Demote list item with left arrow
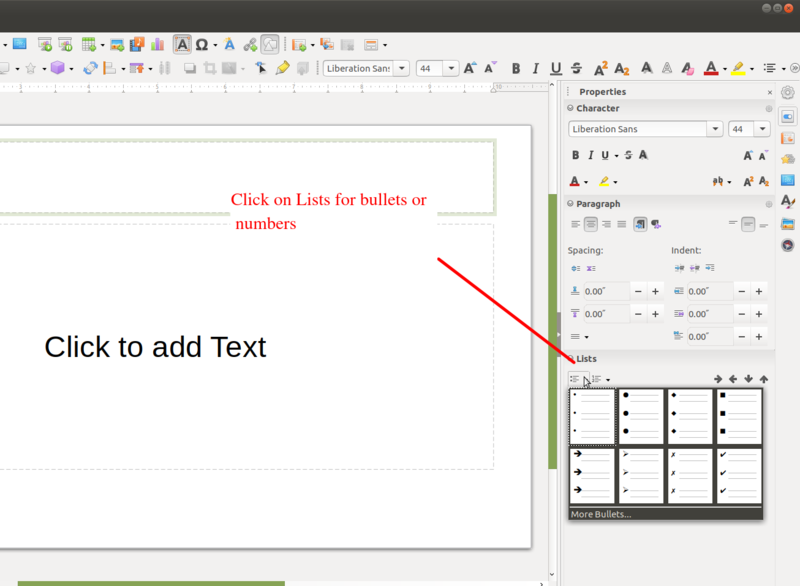 coord(733,379)
